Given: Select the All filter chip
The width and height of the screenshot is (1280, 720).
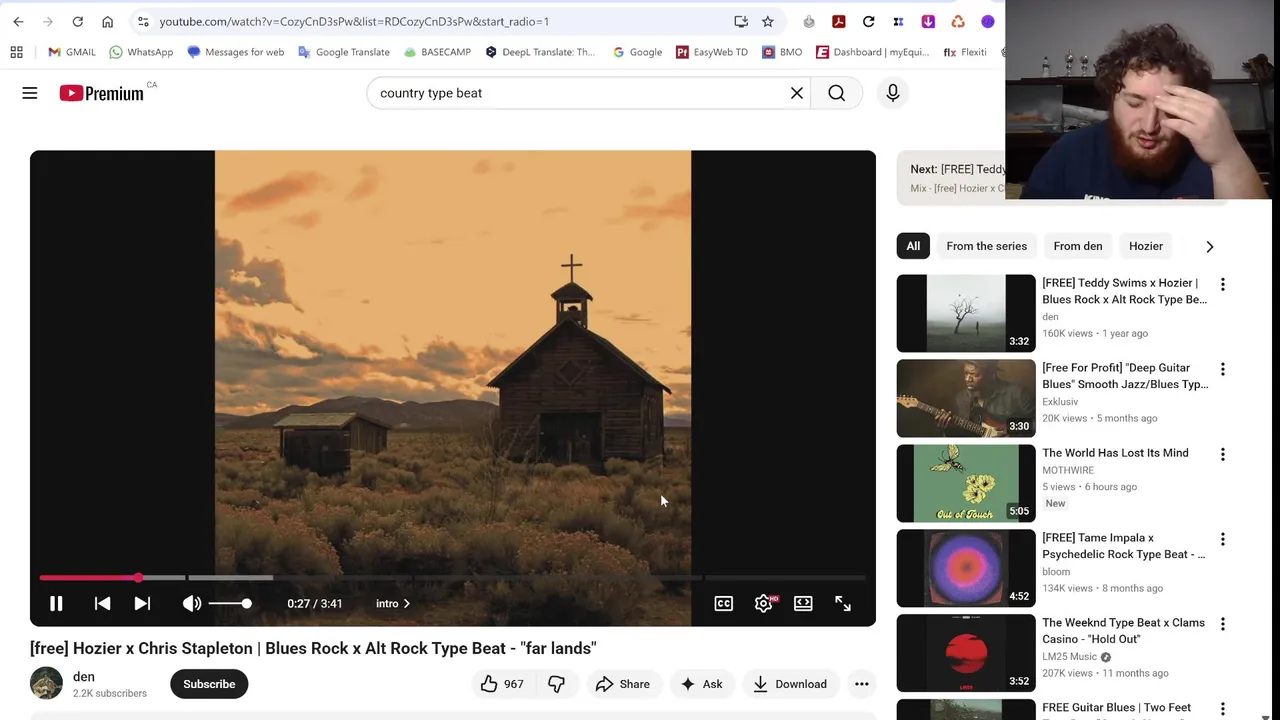Looking at the screenshot, I should (913, 246).
